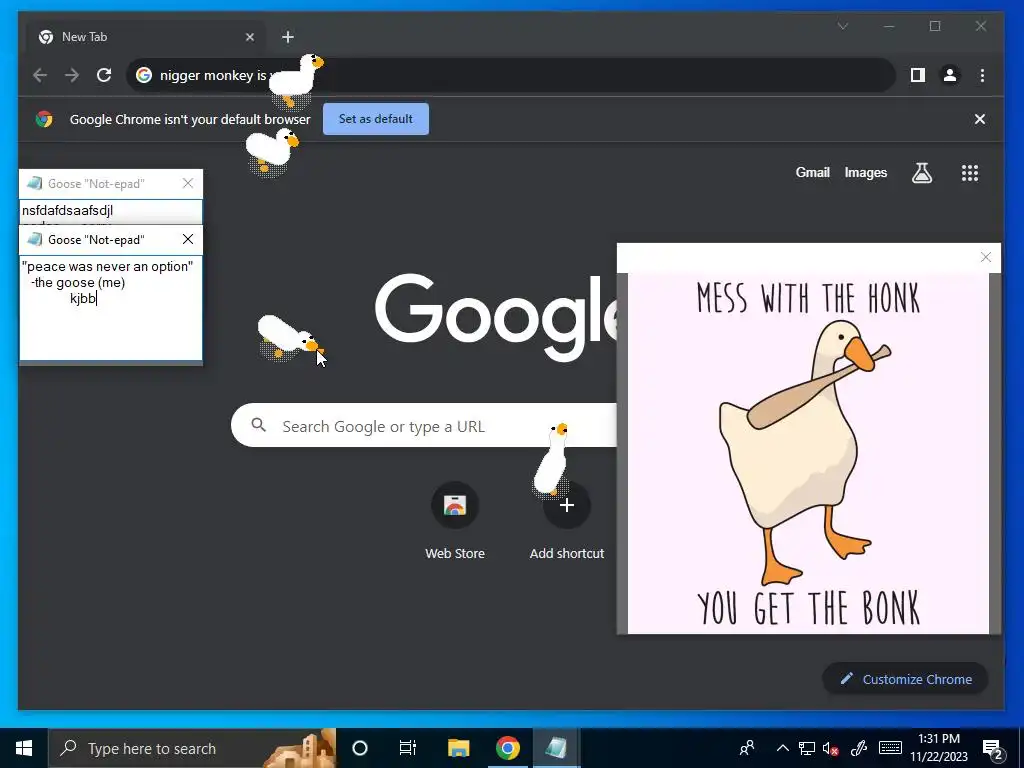Go back using Chrome's back arrow
This screenshot has width=1024, height=768.
(40, 75)
